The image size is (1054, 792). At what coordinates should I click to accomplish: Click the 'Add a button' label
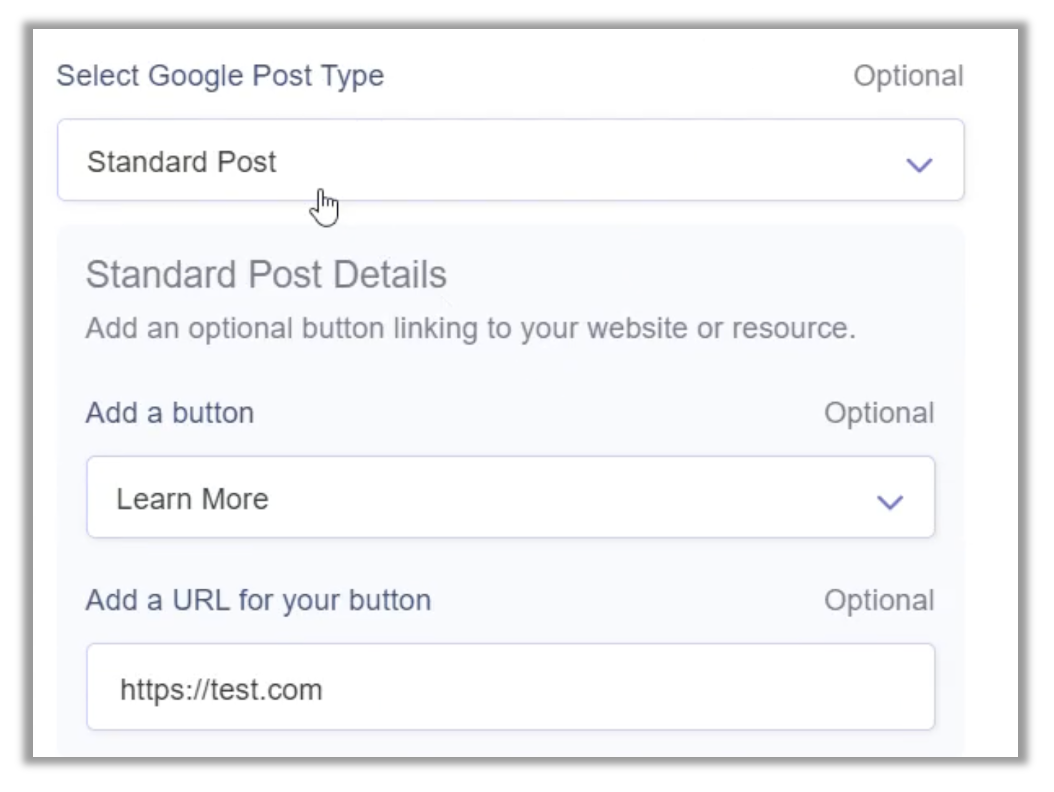[169, 413]
